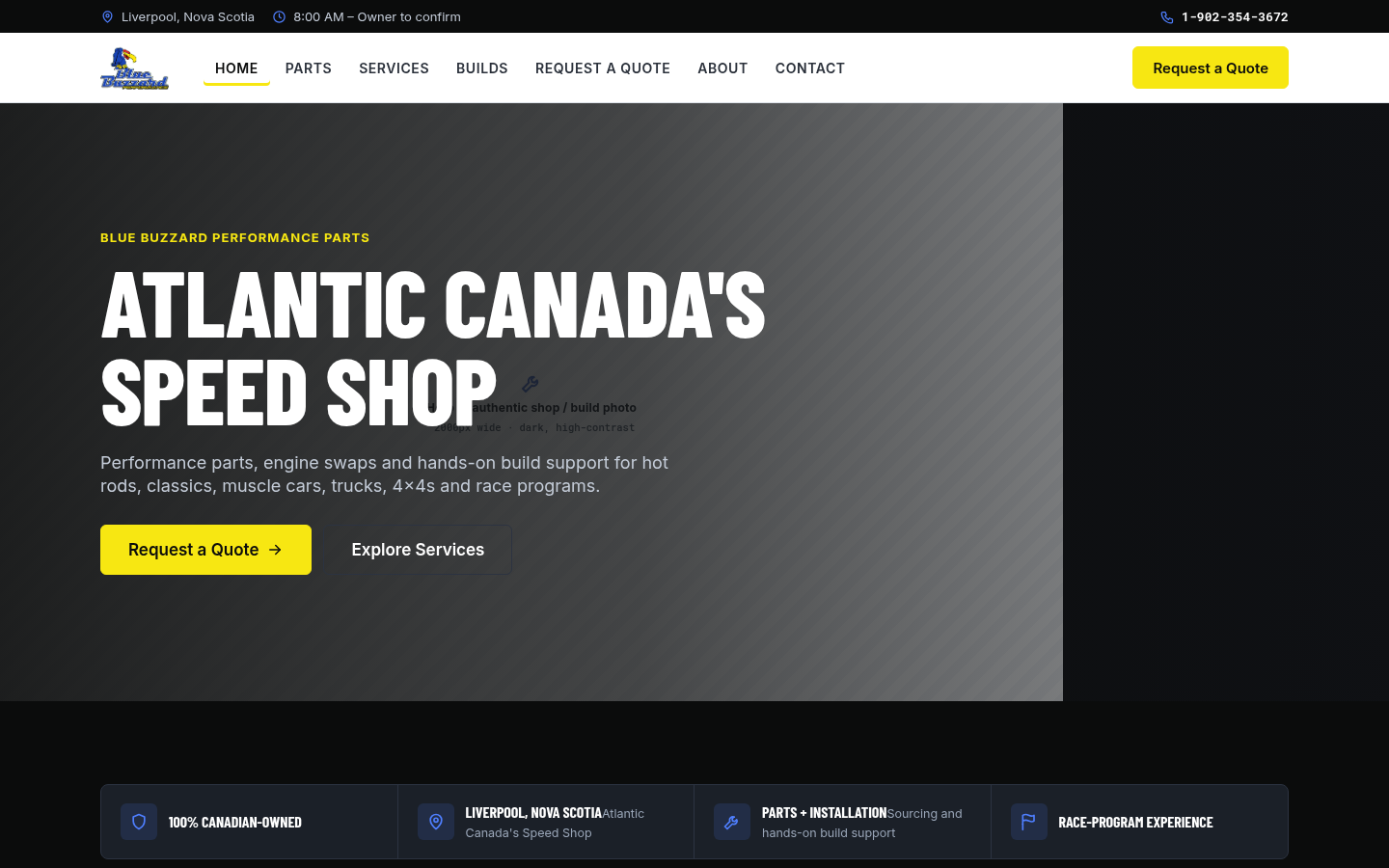The height and width of the screenshot is (868, 1389).
Task: Go to the Services page
Action: point(394,68)
